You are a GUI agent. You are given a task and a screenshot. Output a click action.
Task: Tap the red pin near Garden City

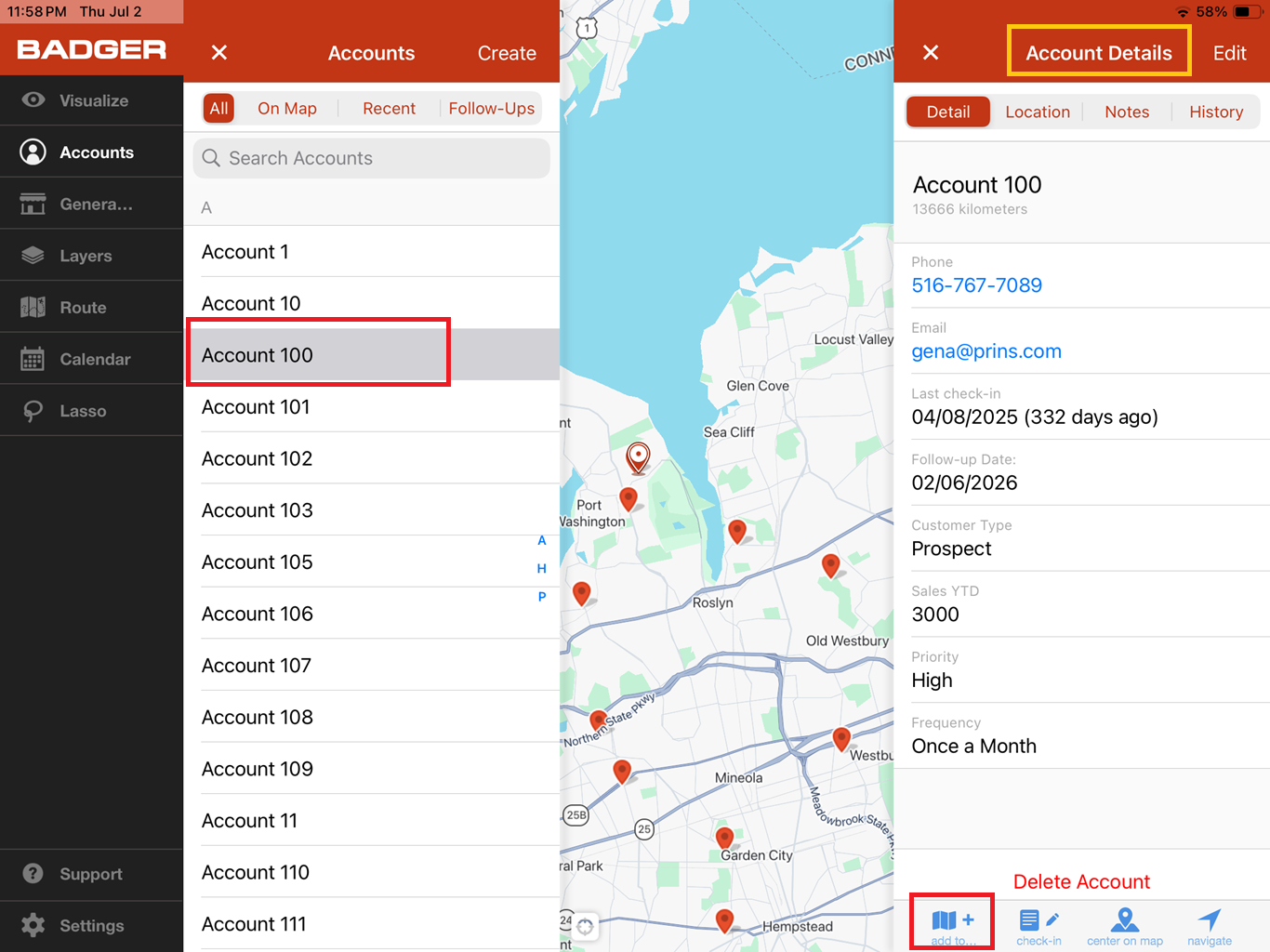[x=725, y=839]
